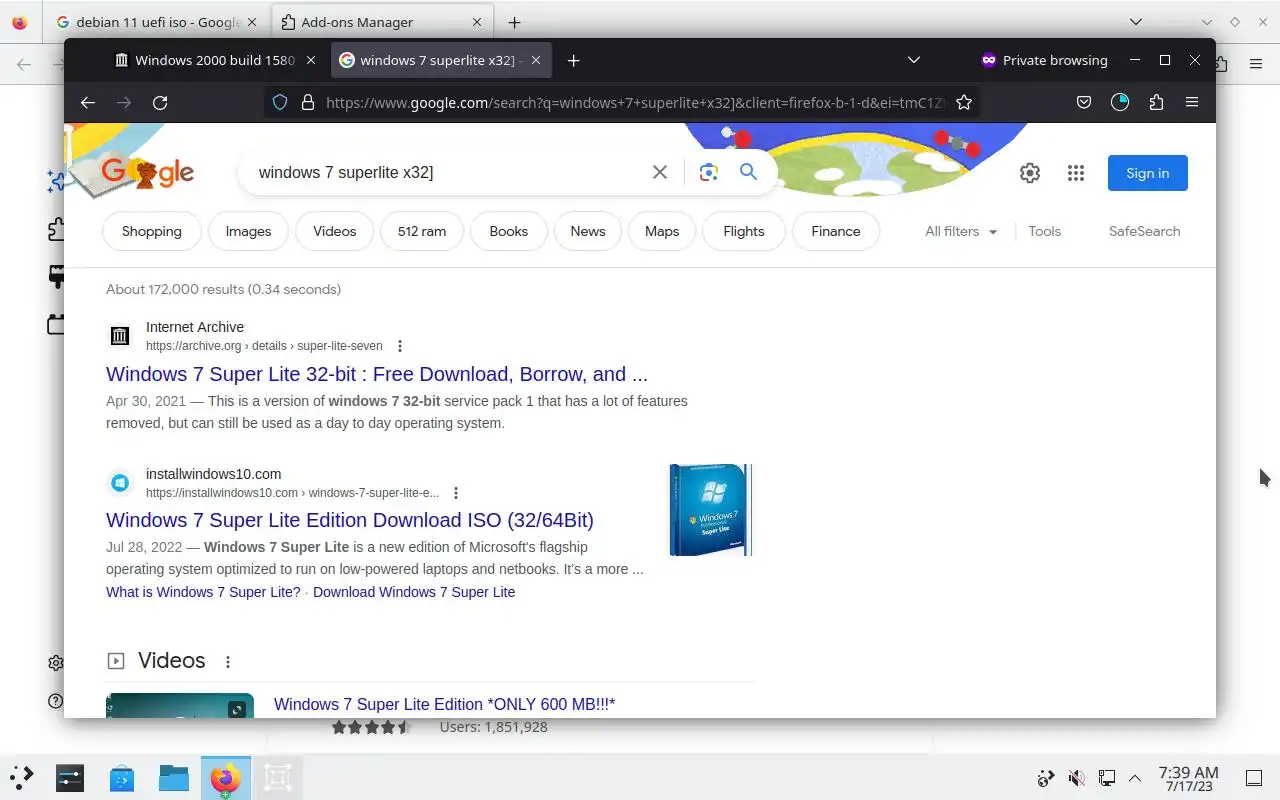Open new tab in private window
Image resolution: width=1280 pixels, height=800 pixels.
573,60
